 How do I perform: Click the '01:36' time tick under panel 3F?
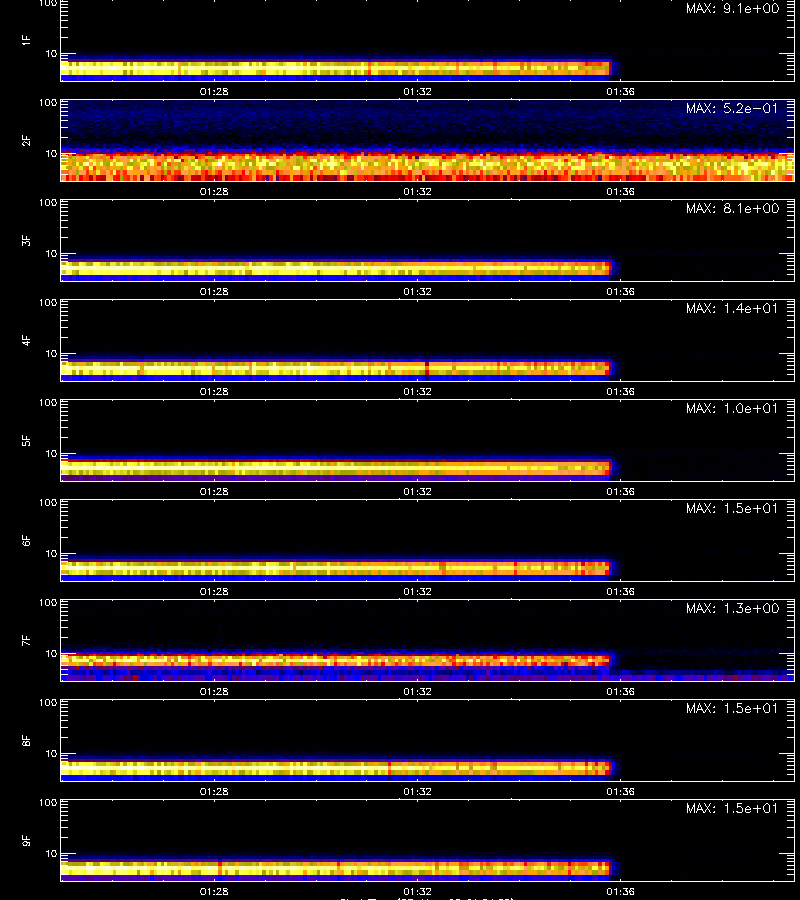(620, 292)
